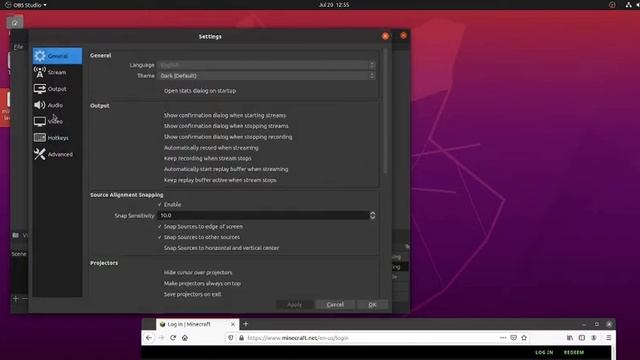The height and width of the screenshot is (360, 640).
Task: Open Home folder icon on desktop
Action: point(15,22)
